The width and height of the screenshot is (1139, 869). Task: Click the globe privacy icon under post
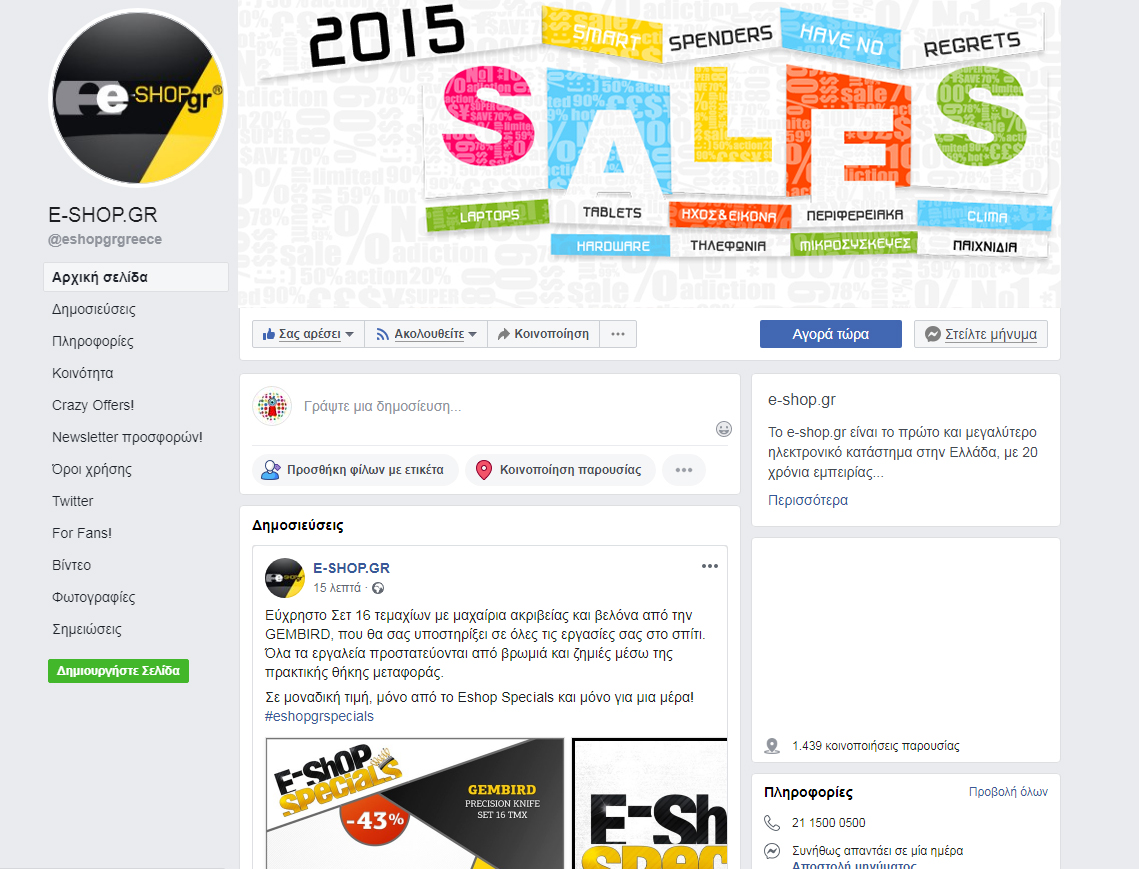(378, 588)
